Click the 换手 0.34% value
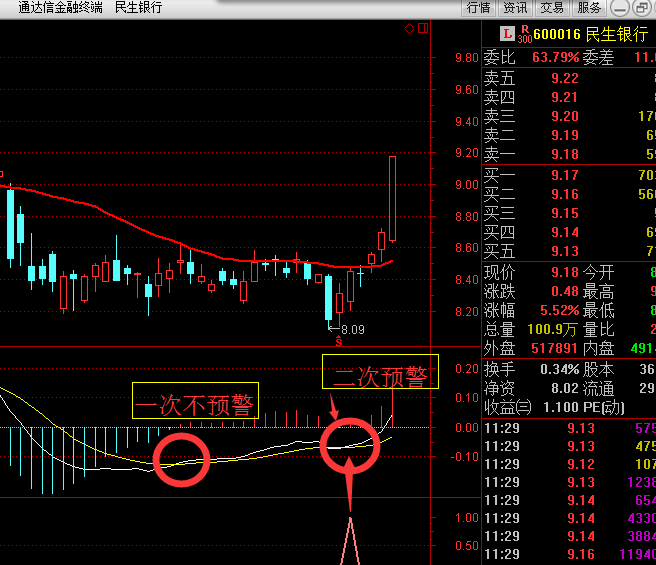The height and width of the screenshot is (565, 656). [x=559, y=369]
